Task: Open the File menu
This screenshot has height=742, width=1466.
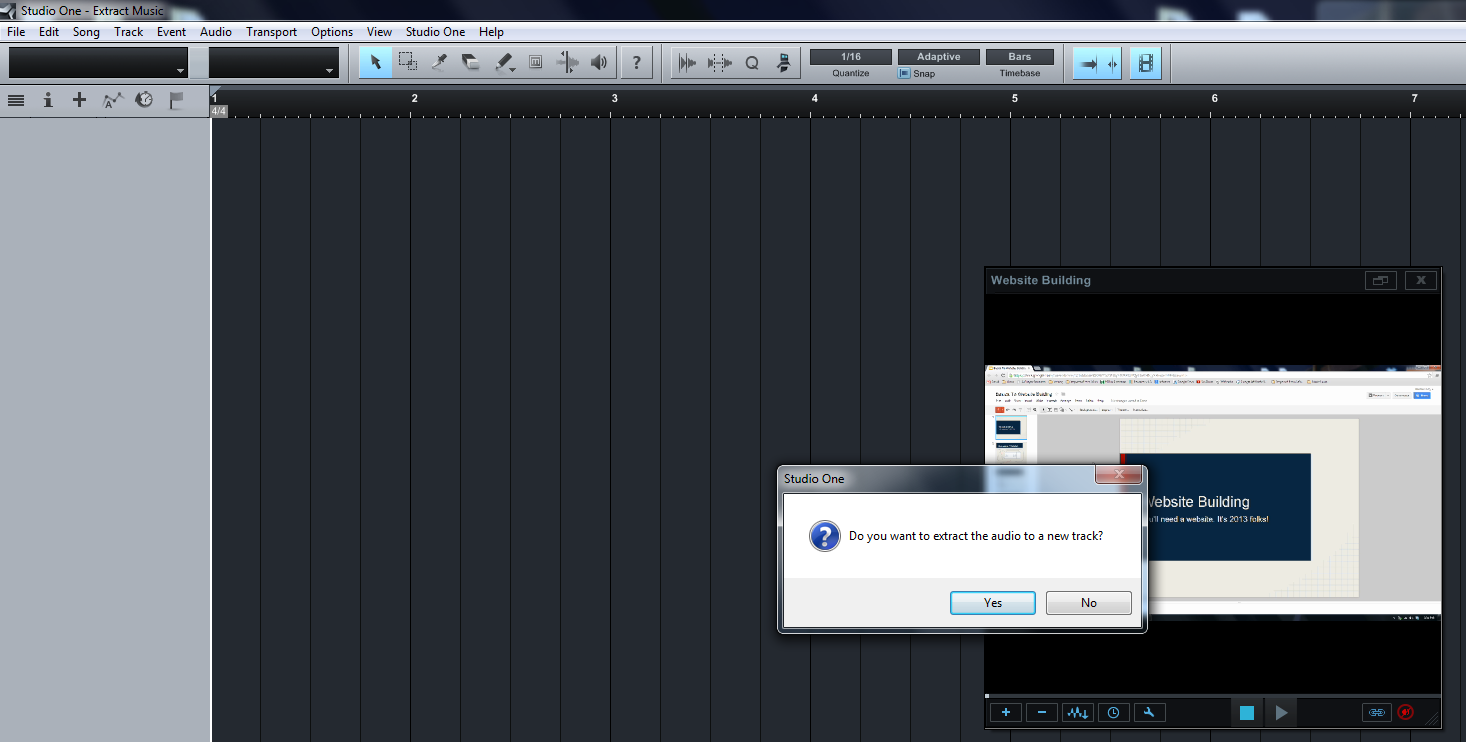Action: click(x=16, y=32)
